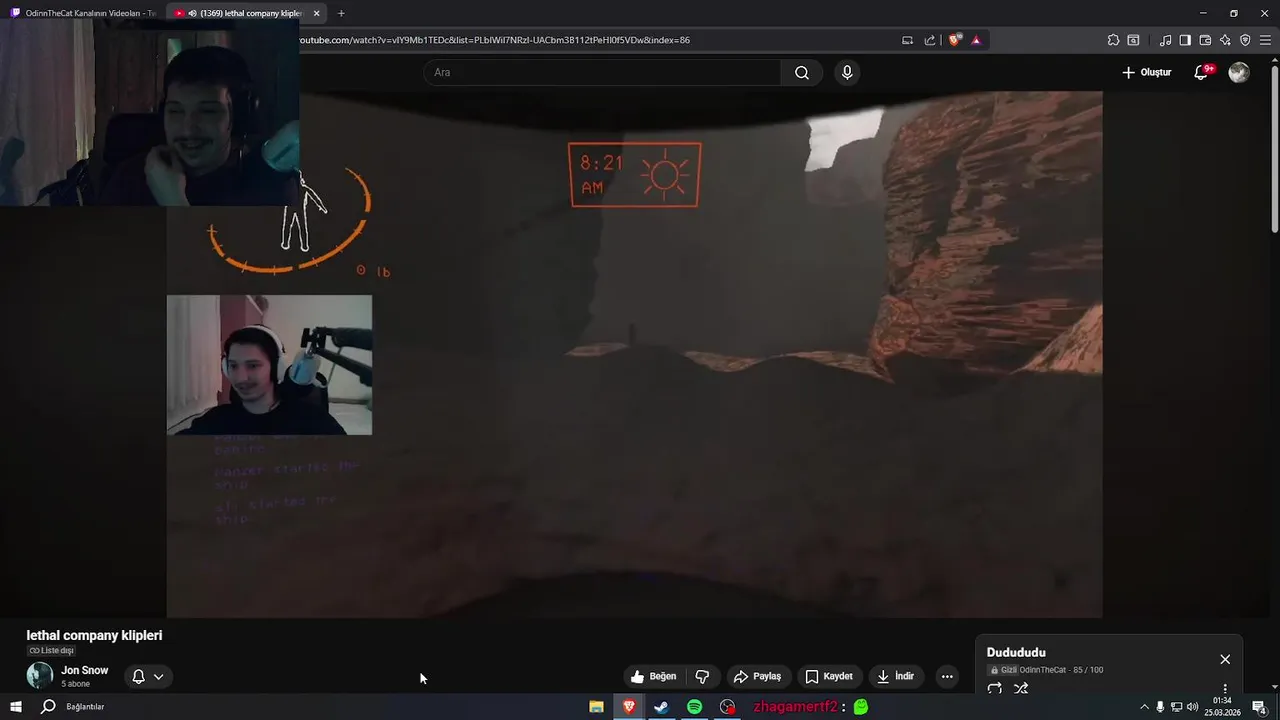This screenshot has height=720, width=1280.
Task: Open the browser hamburger main menu
Action: [1265, 40]
